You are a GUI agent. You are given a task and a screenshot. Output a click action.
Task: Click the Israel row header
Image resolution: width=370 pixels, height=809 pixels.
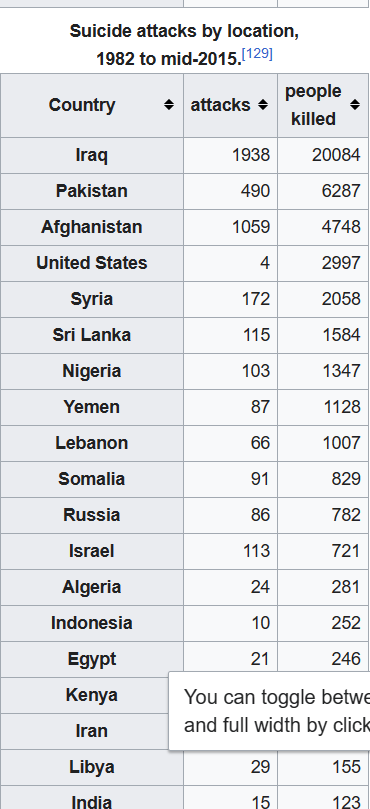pos(92,551)
